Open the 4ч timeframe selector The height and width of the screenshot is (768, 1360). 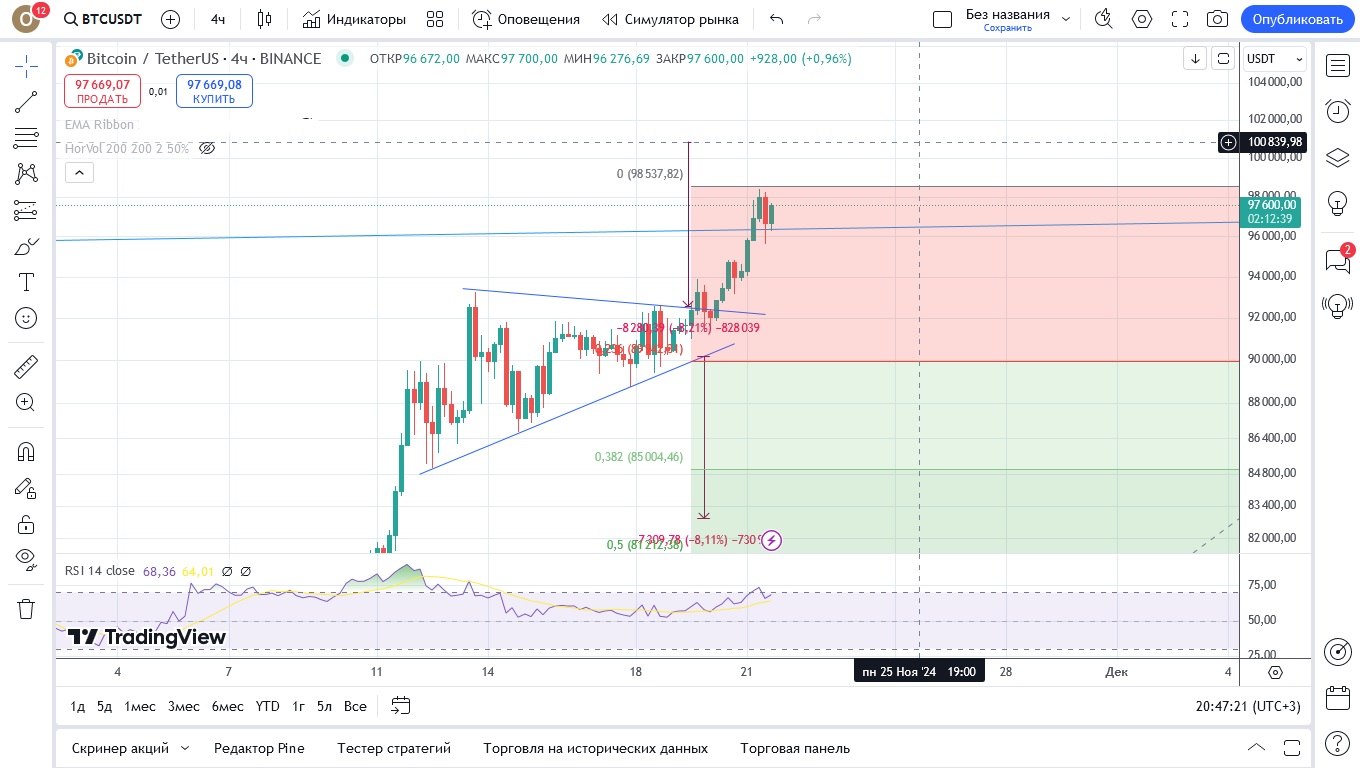point(218,19)
